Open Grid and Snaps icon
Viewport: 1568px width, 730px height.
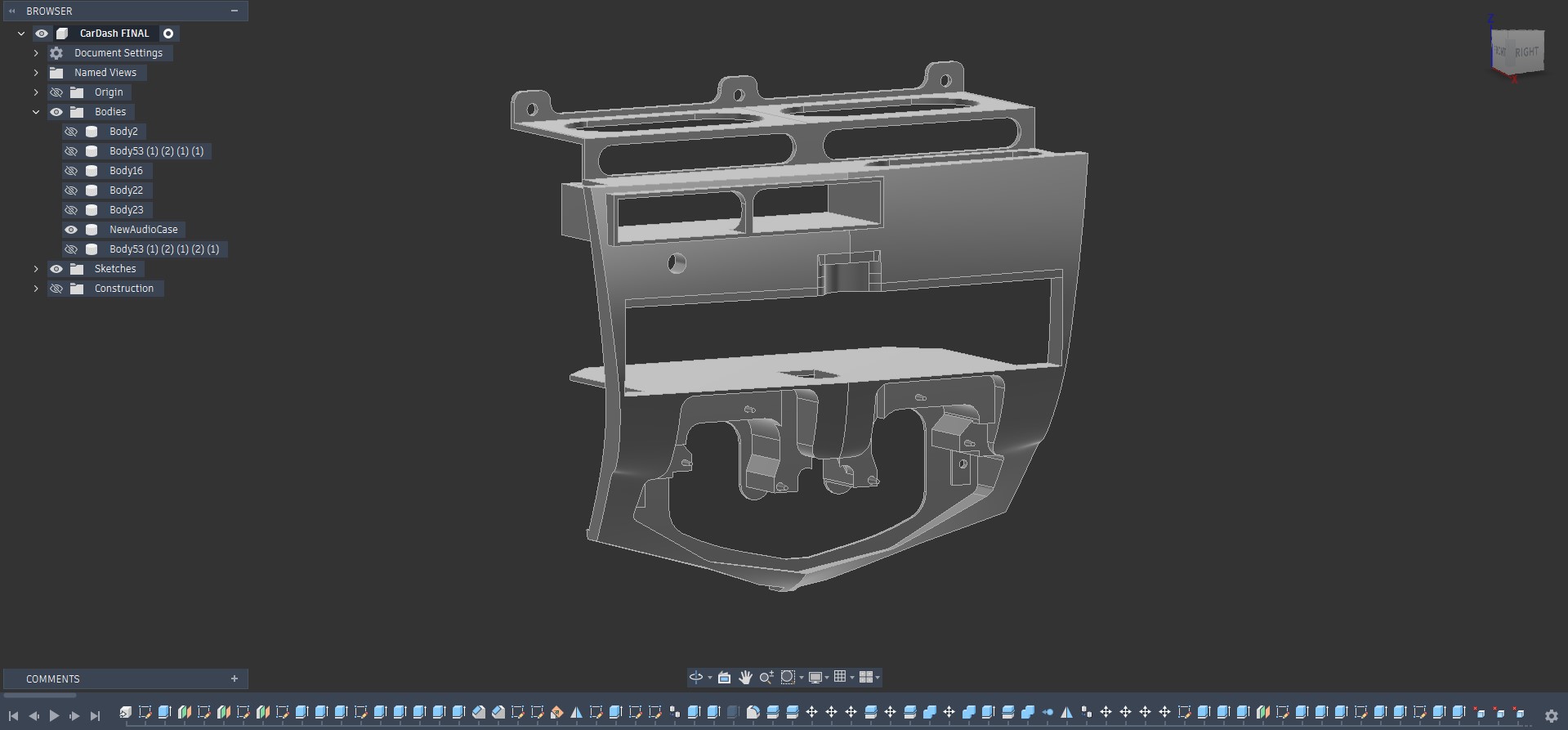coord(840,677)
